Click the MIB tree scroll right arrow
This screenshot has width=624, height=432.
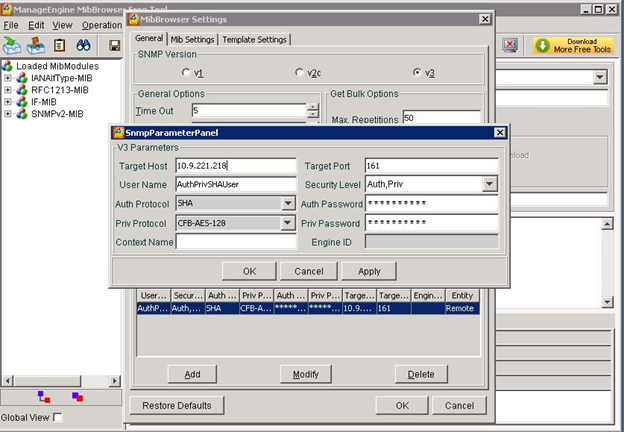pyautogui.click(x=115, y=381)
